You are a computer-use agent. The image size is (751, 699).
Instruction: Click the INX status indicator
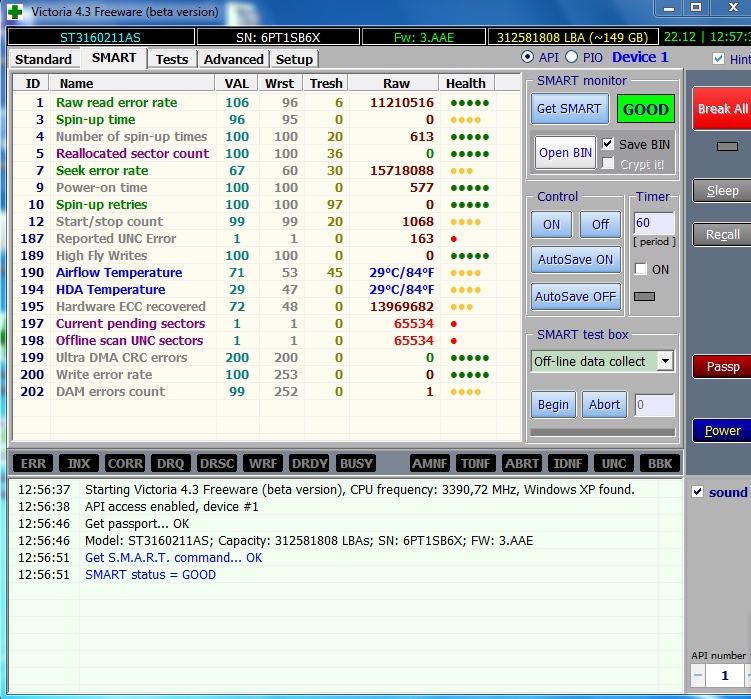(x=79, y=463)
